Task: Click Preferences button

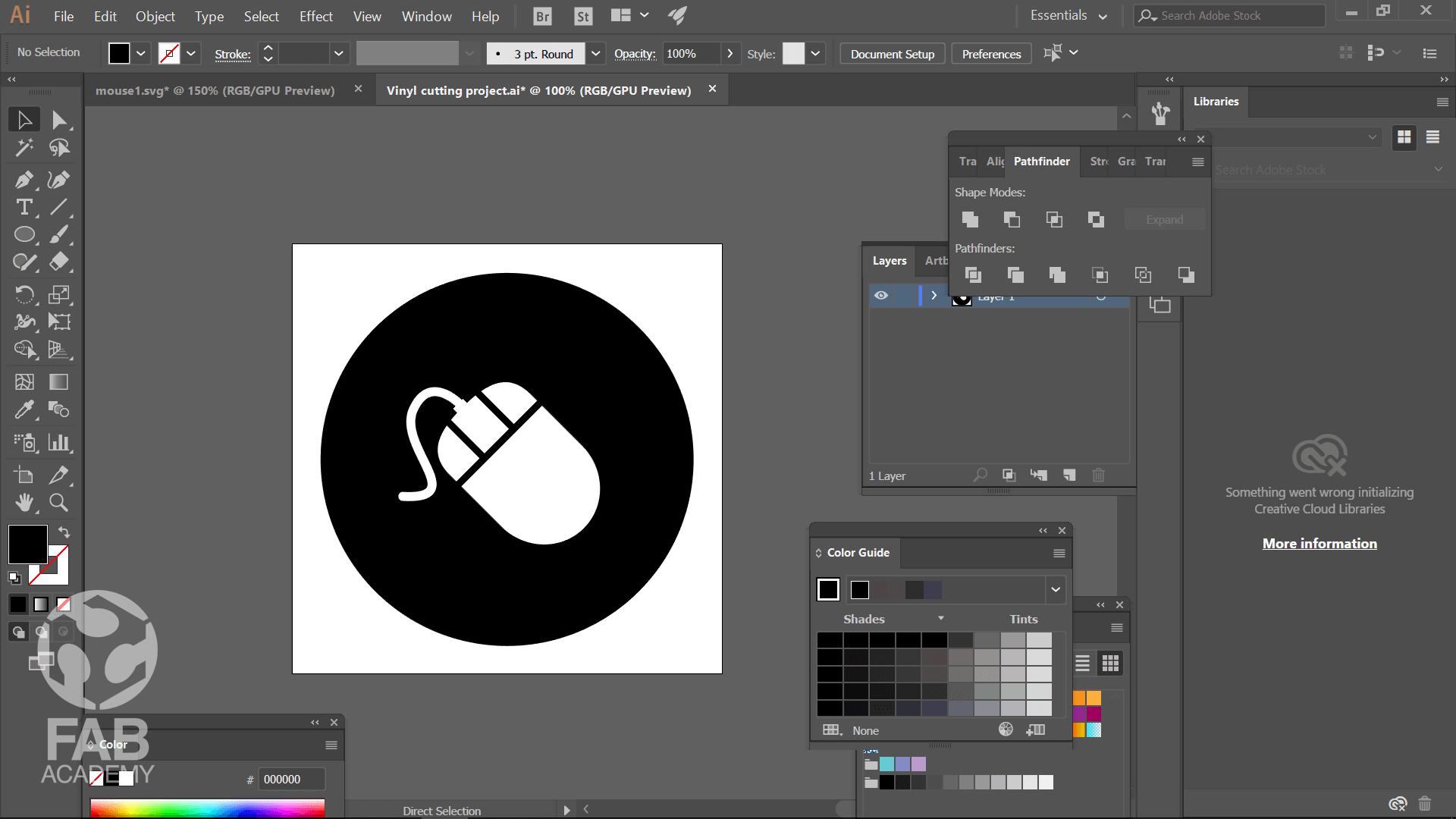Action: (x=991, y=54)
